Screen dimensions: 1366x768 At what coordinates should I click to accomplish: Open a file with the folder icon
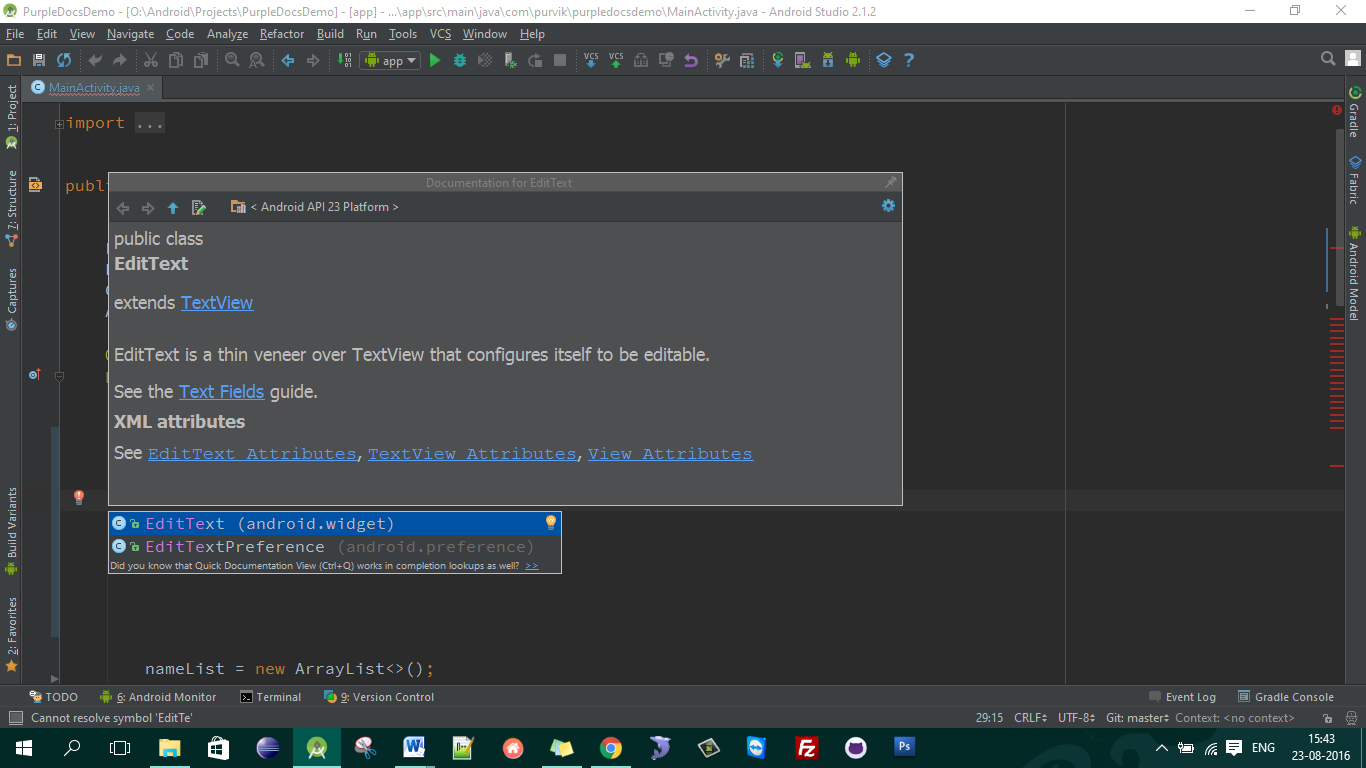click(x=14, y=60)
